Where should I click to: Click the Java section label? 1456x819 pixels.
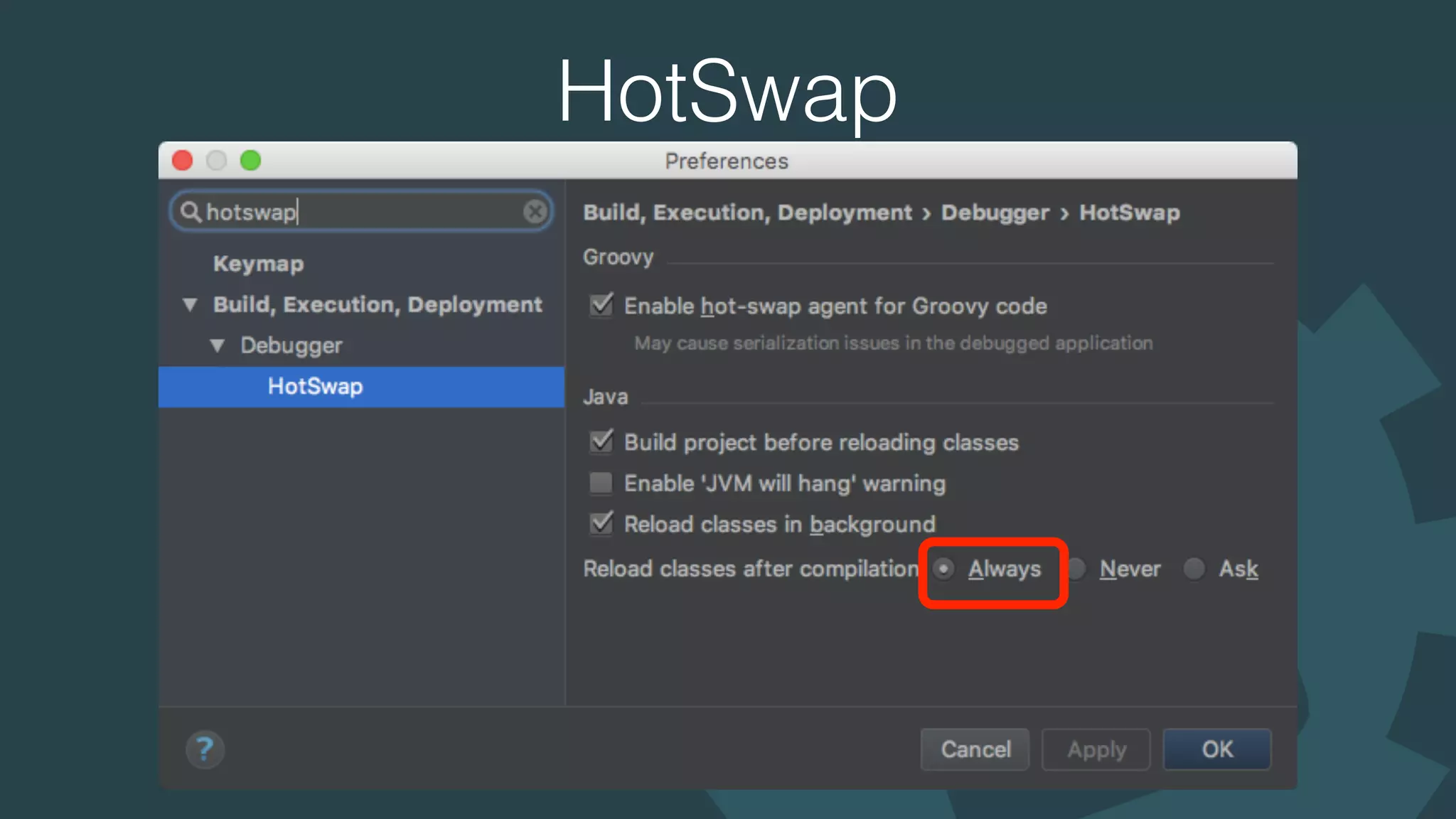click(x=606, y=397)
